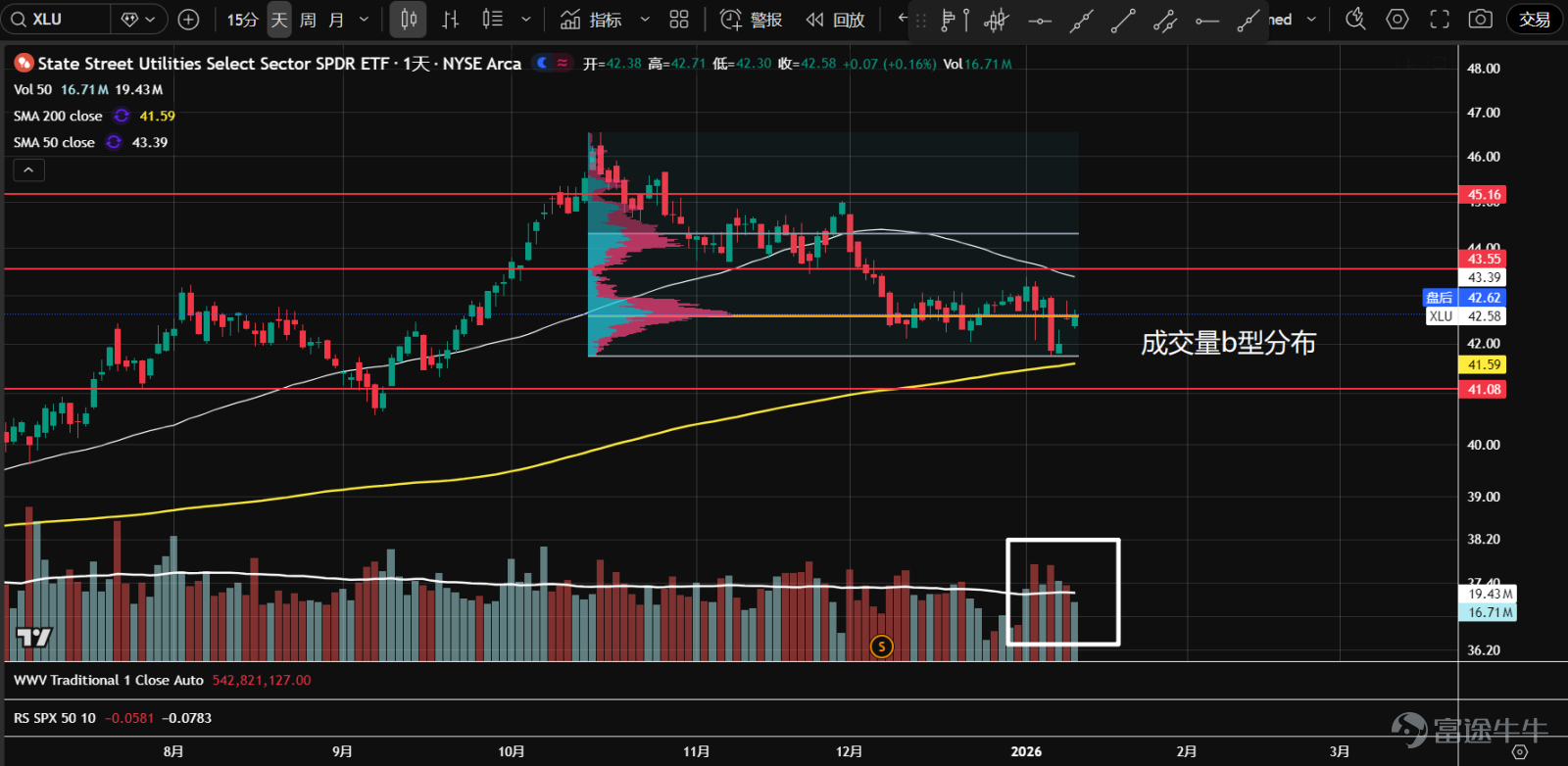Image resolution: width=1568 pixels, height=766 pixels.
Task: Click the 19.43M volume average axis label
Action: point(1490,594)
